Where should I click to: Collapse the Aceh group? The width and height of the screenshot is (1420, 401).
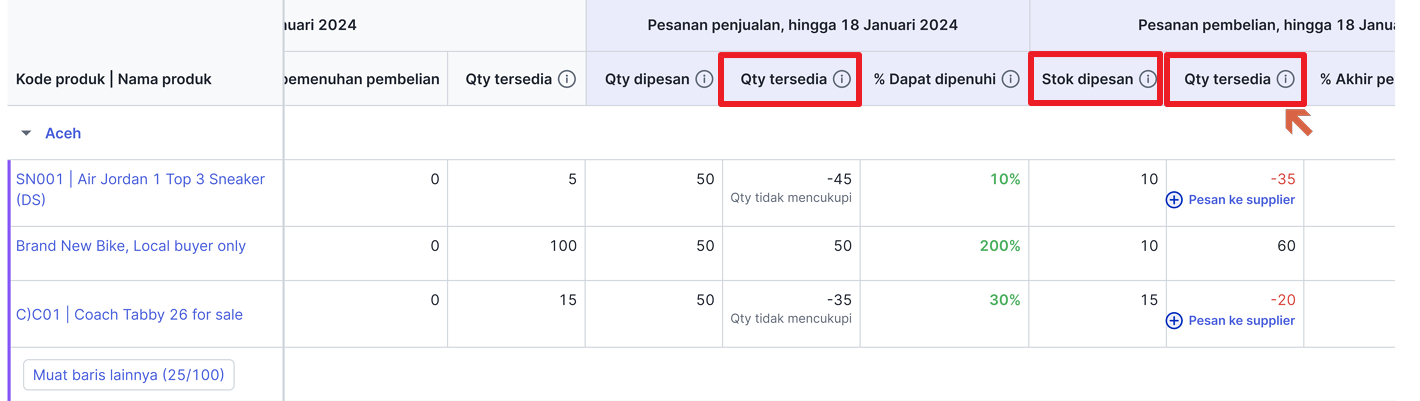27,133
